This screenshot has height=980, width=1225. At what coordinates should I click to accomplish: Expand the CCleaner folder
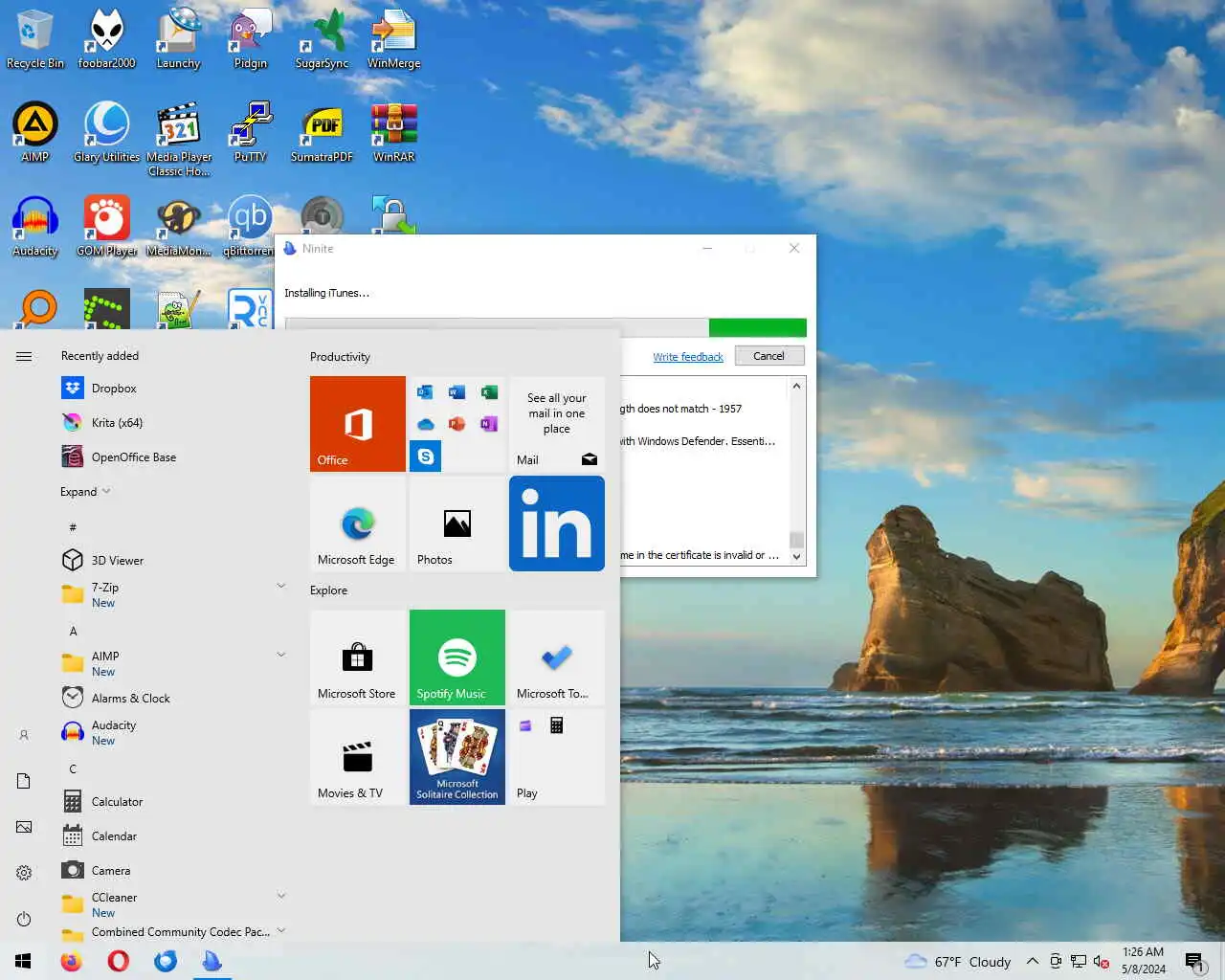(281, 896)
